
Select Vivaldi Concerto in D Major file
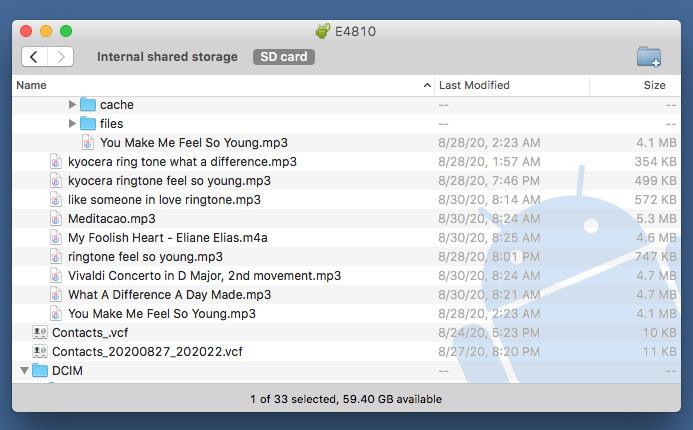click(x=204, y=276)
